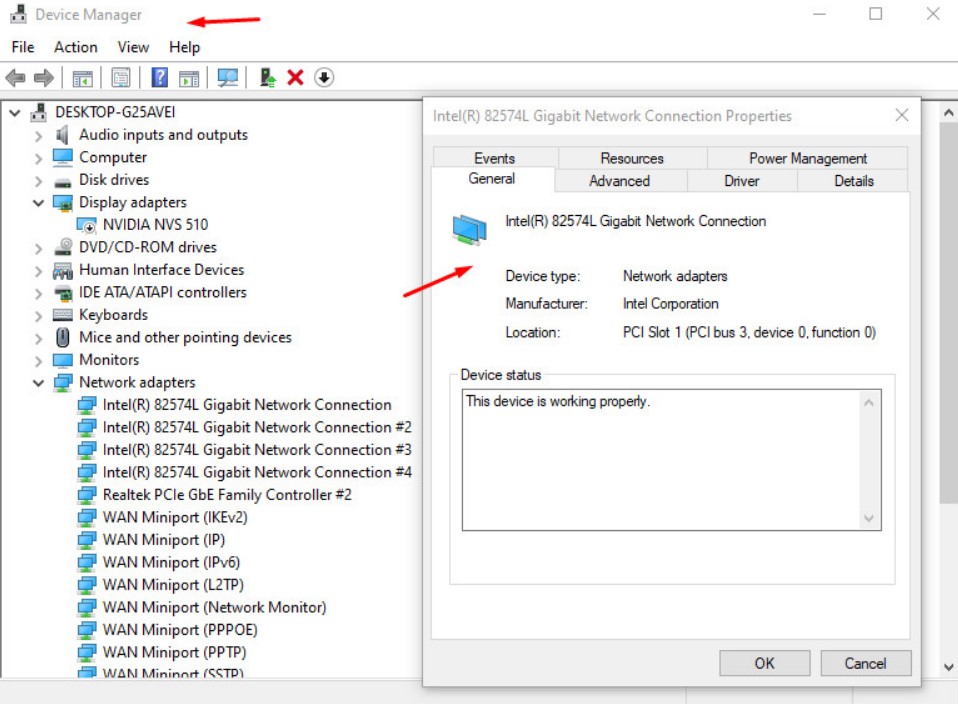Screen dimensions: 958x704
Task: Expand the Keyboards node
Action: click(x=38, y=316)
